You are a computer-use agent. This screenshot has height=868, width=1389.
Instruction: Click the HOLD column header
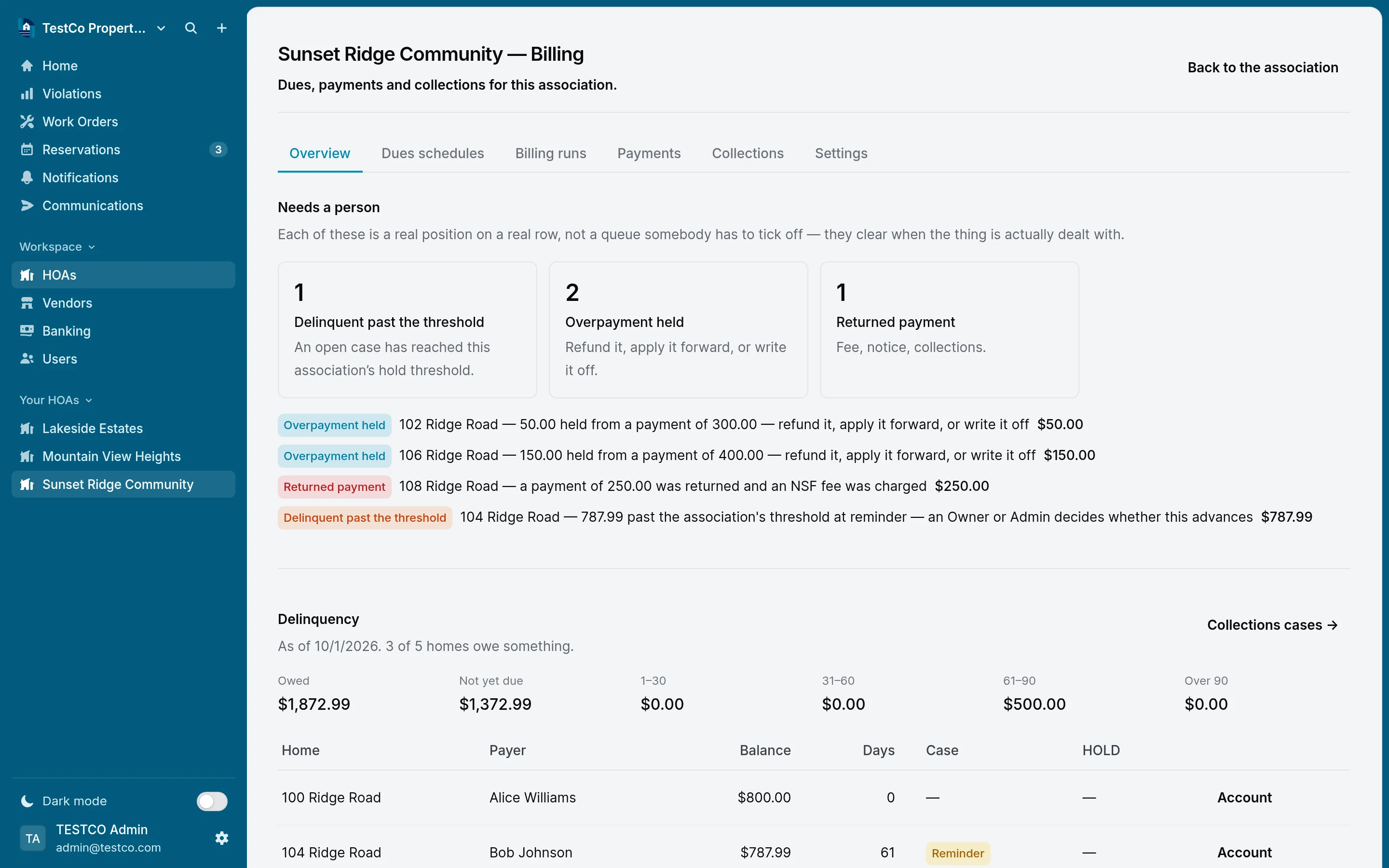coord(1101,750)
